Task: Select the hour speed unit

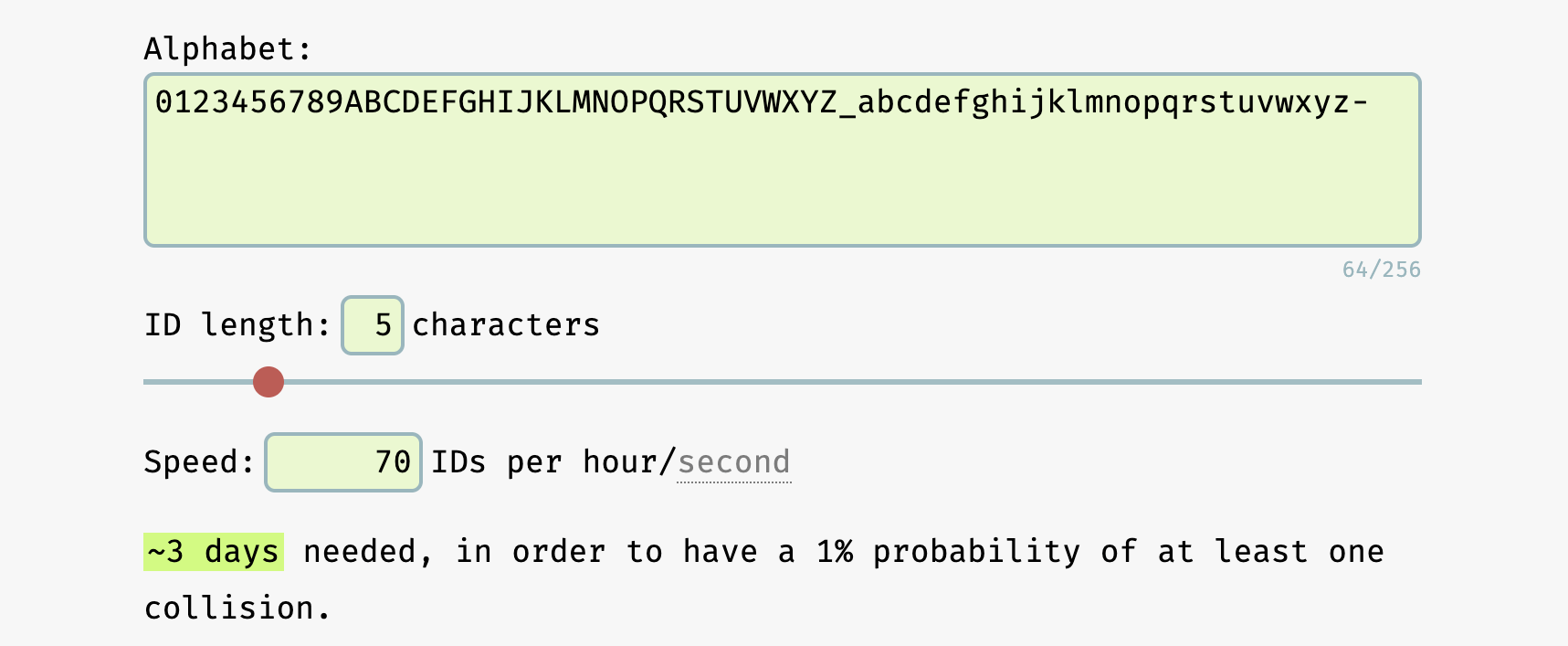Action: (x=619, y=462)
